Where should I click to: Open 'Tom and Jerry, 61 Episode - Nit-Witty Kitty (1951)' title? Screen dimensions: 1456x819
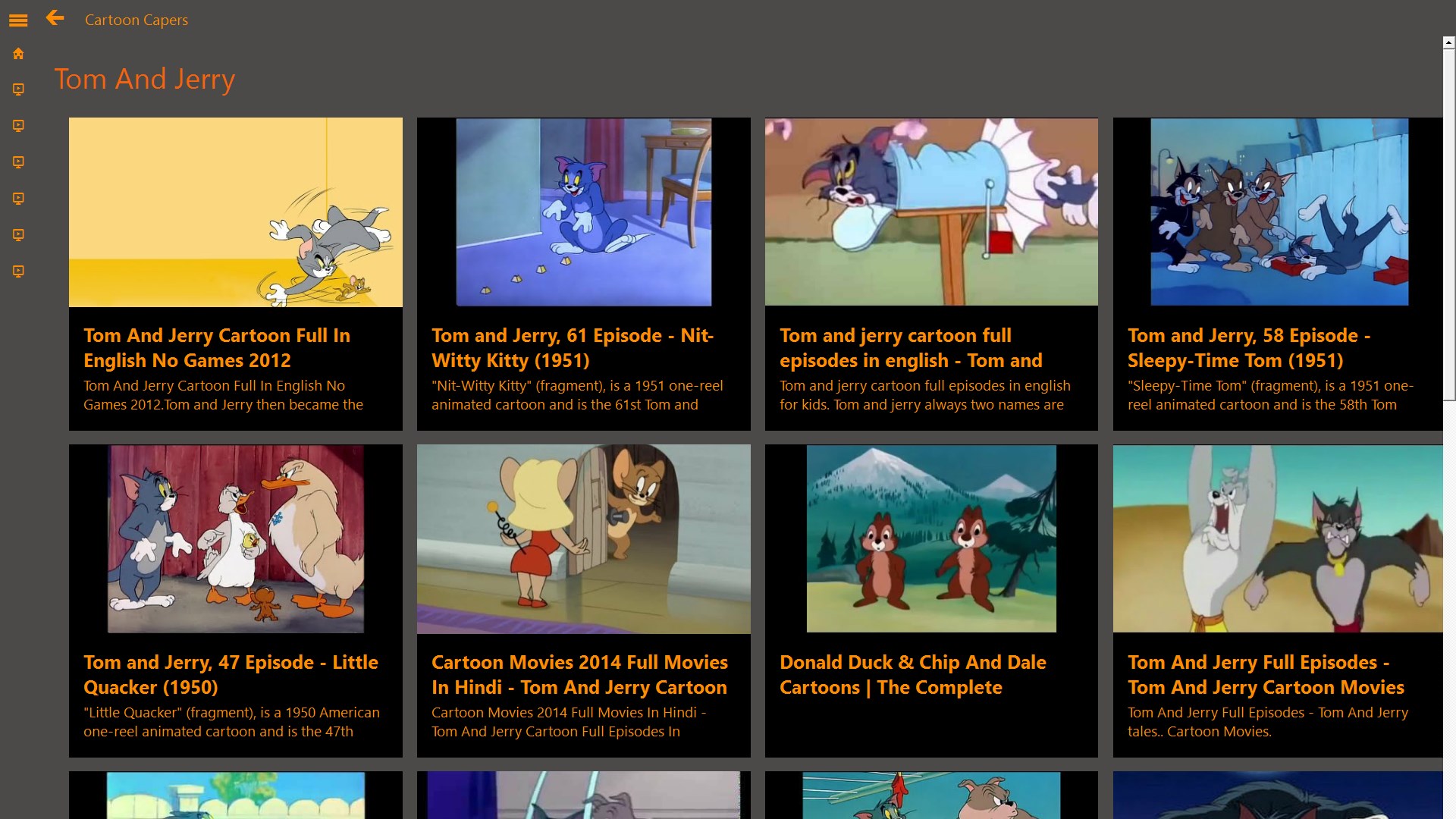tap(573, 348)
